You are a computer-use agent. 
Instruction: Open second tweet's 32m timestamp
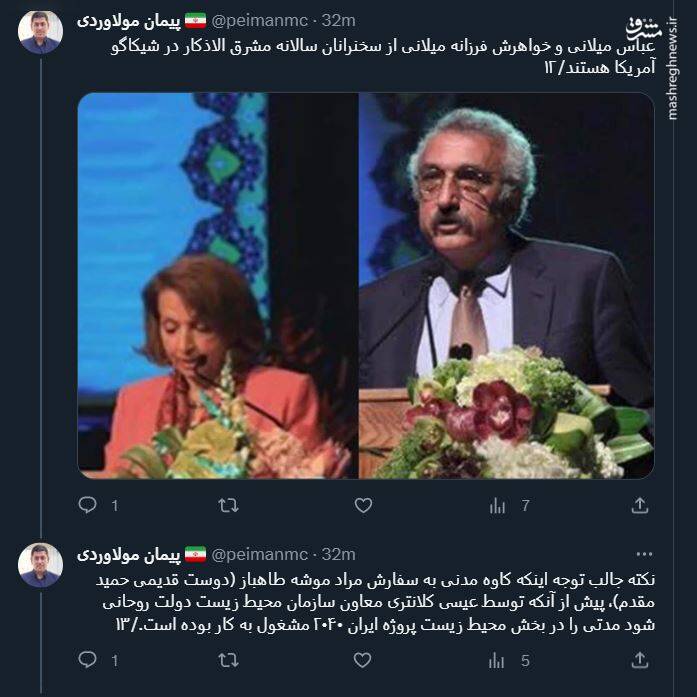tap(339, 554)
